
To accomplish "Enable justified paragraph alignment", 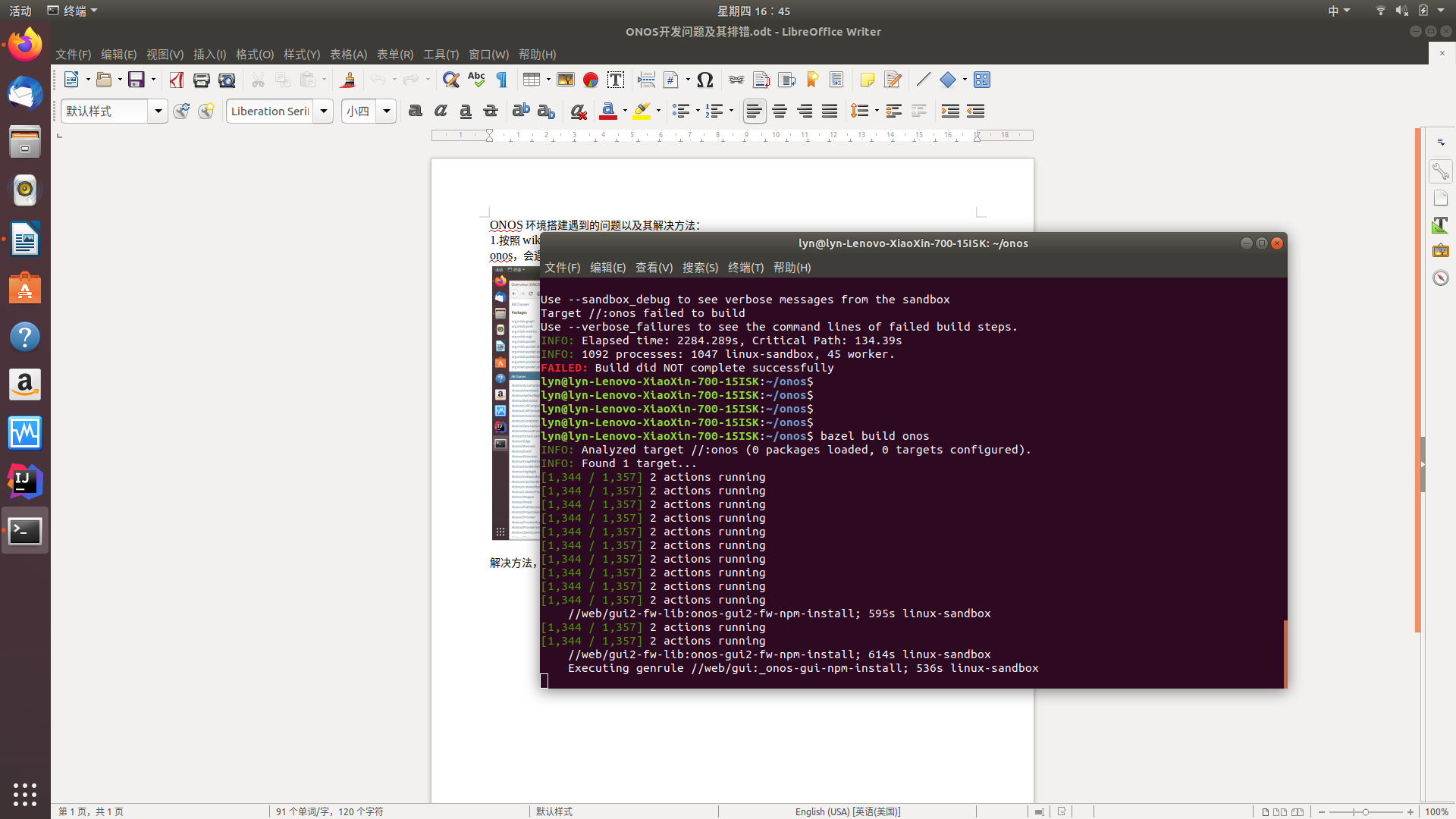I will pyautogui.click(x=830, y=111).
